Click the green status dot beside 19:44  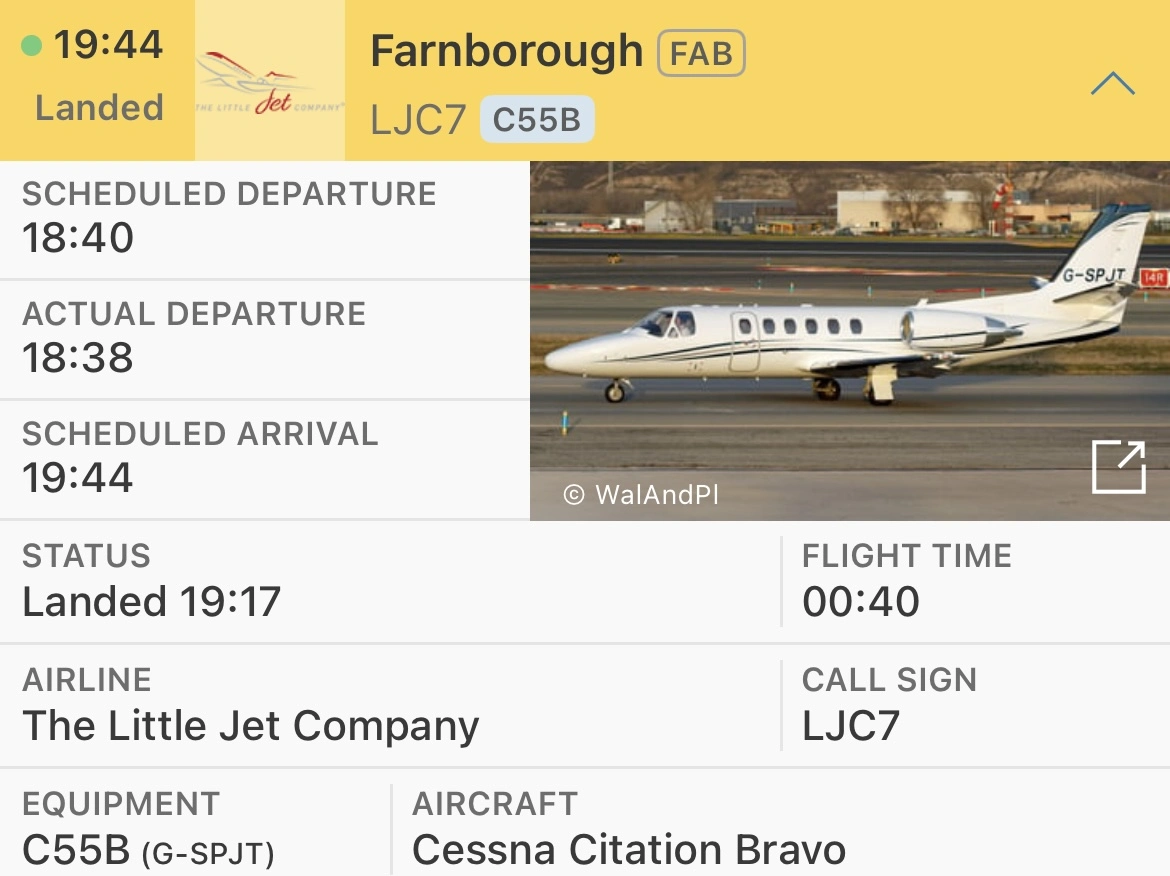(31, 45)
